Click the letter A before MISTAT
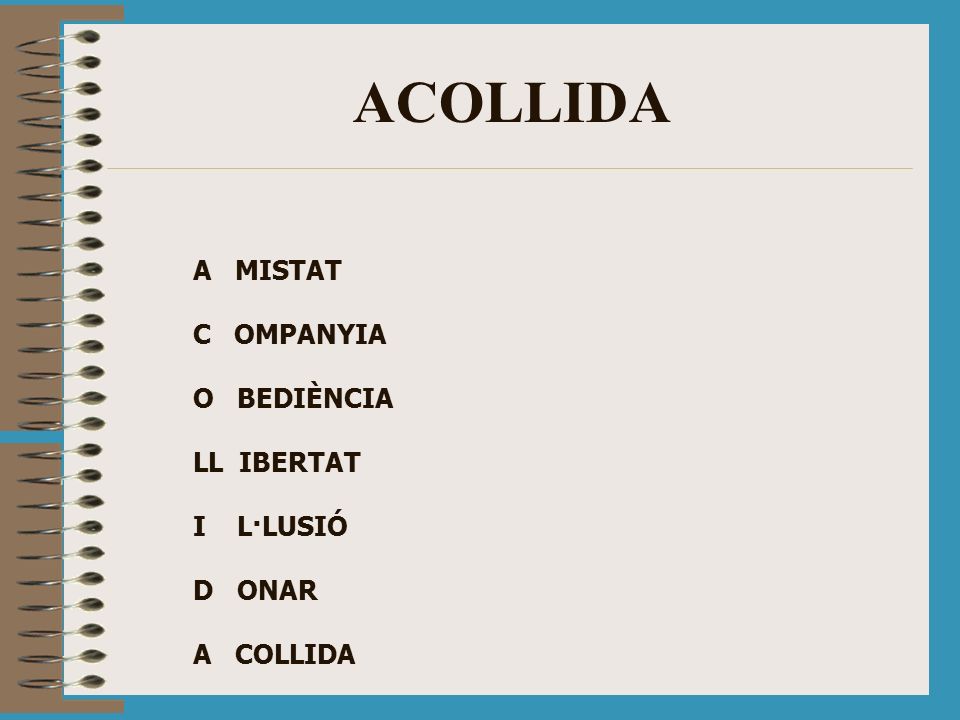This screenshot has height=720, width=960. [x=202, y=271]
